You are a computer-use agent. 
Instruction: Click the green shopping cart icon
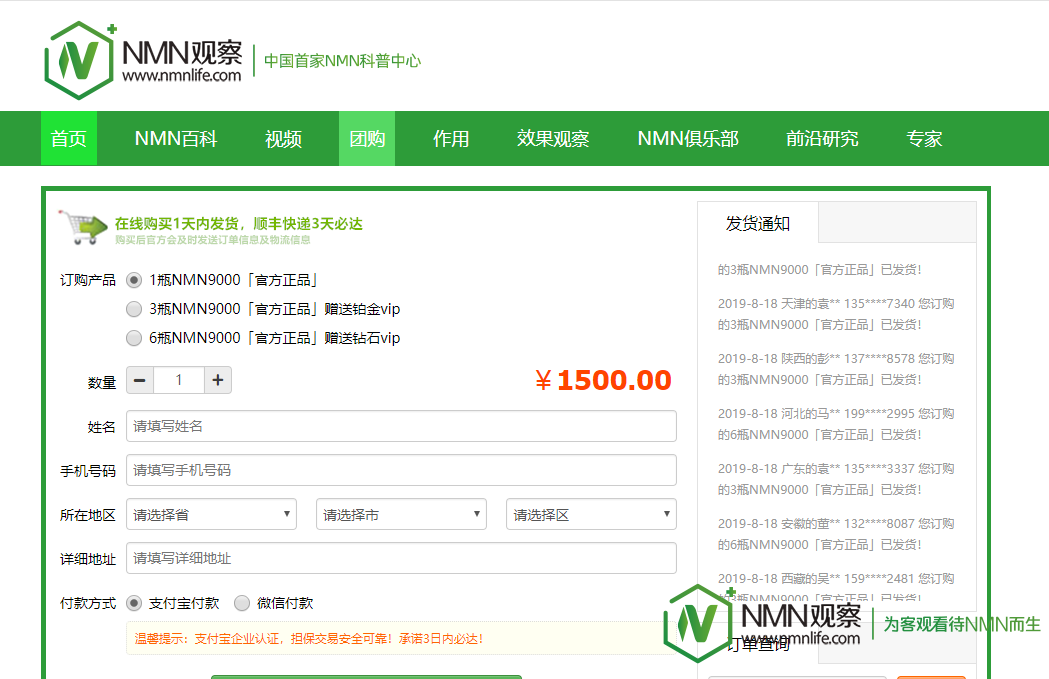coord(83,227)
